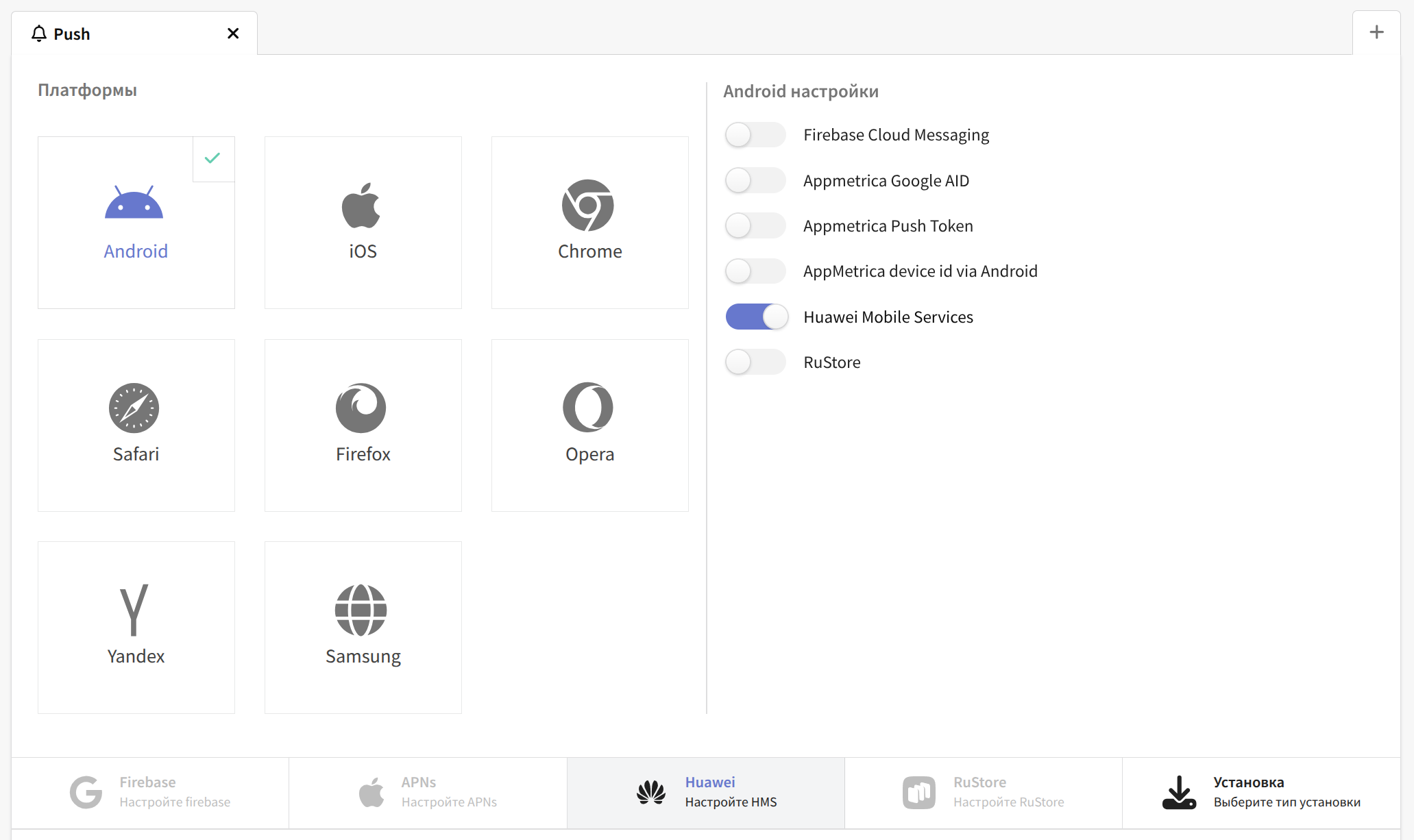Select the Opera browser icon
1414x840 pixels.
(x=588, y=408)
